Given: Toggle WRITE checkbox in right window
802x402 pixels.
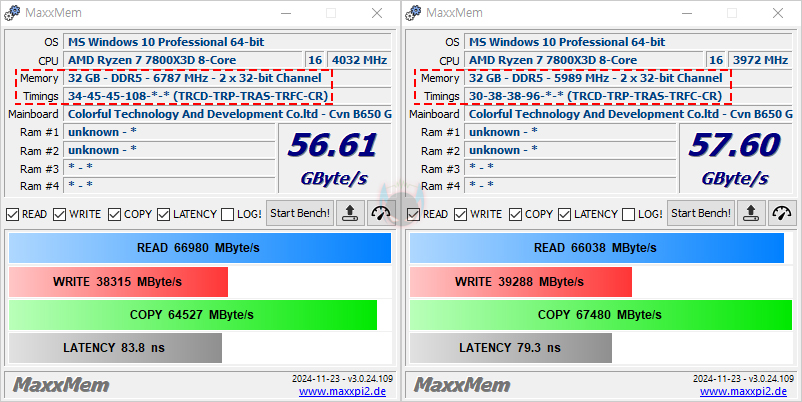Looking at the screenshot, I should pyautogui.click(x=460, y=214).
